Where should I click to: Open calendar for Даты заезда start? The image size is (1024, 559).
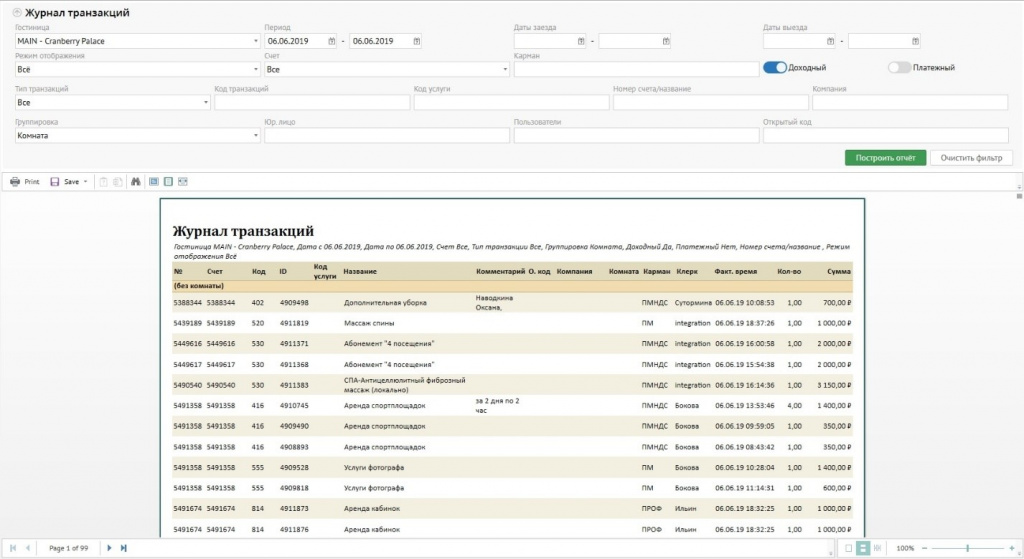pyautogui.click(x=581, y=41)
